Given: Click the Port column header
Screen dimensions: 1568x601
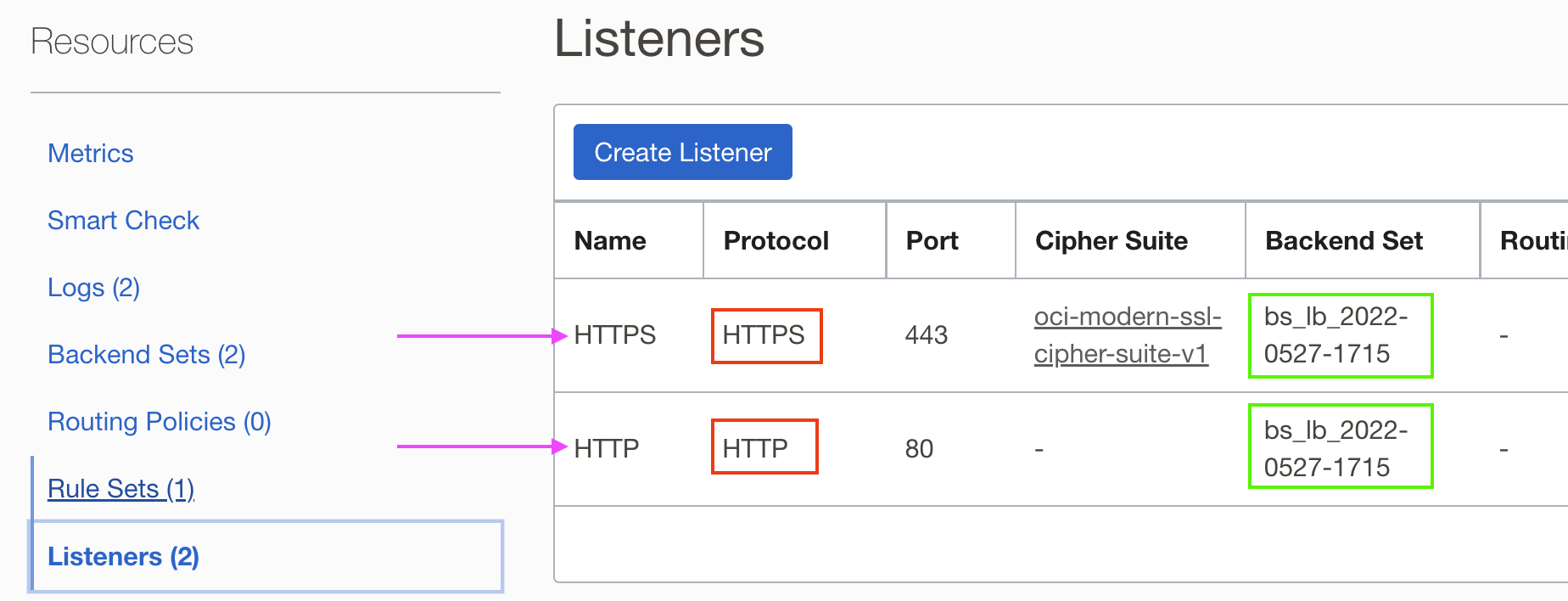Looking at the screenshot, I should (932, 241).
